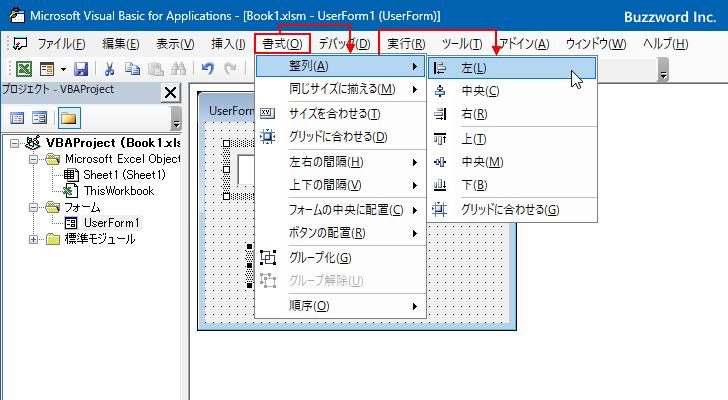Choose 右(R) align option
Viewport: 728px width, 400px height.
point(512,114)
